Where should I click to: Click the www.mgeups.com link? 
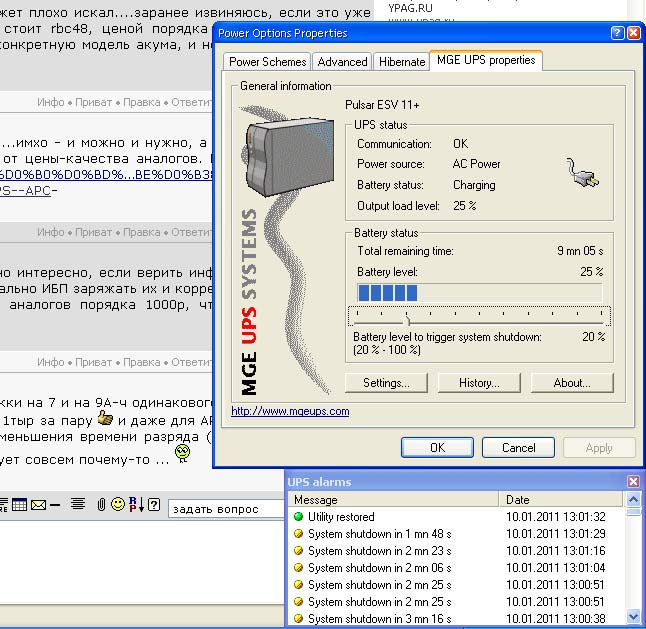tap(290, 411)
